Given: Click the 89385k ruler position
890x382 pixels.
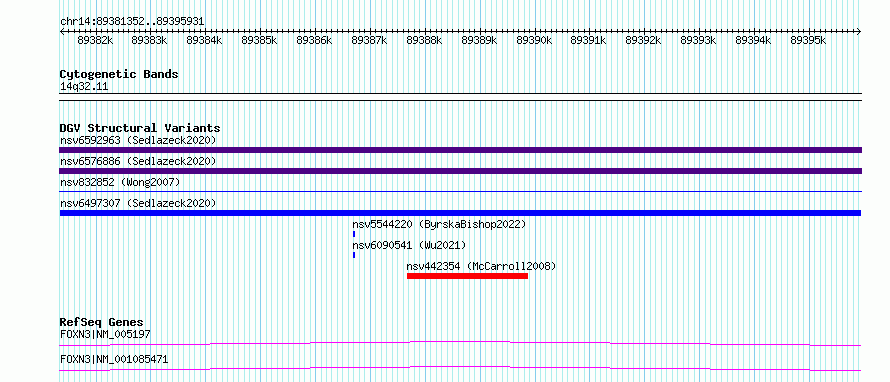Looking at the screenshot, I should [259, 40].
